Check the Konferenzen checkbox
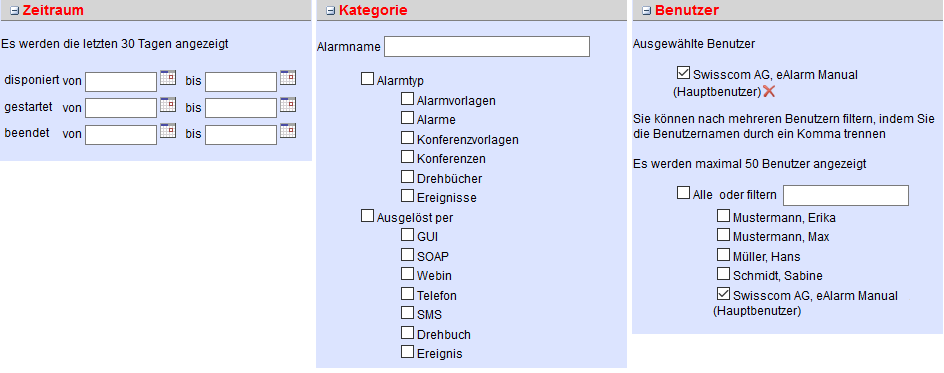This screenshot has width=944, height=373. tap(408, 158)
